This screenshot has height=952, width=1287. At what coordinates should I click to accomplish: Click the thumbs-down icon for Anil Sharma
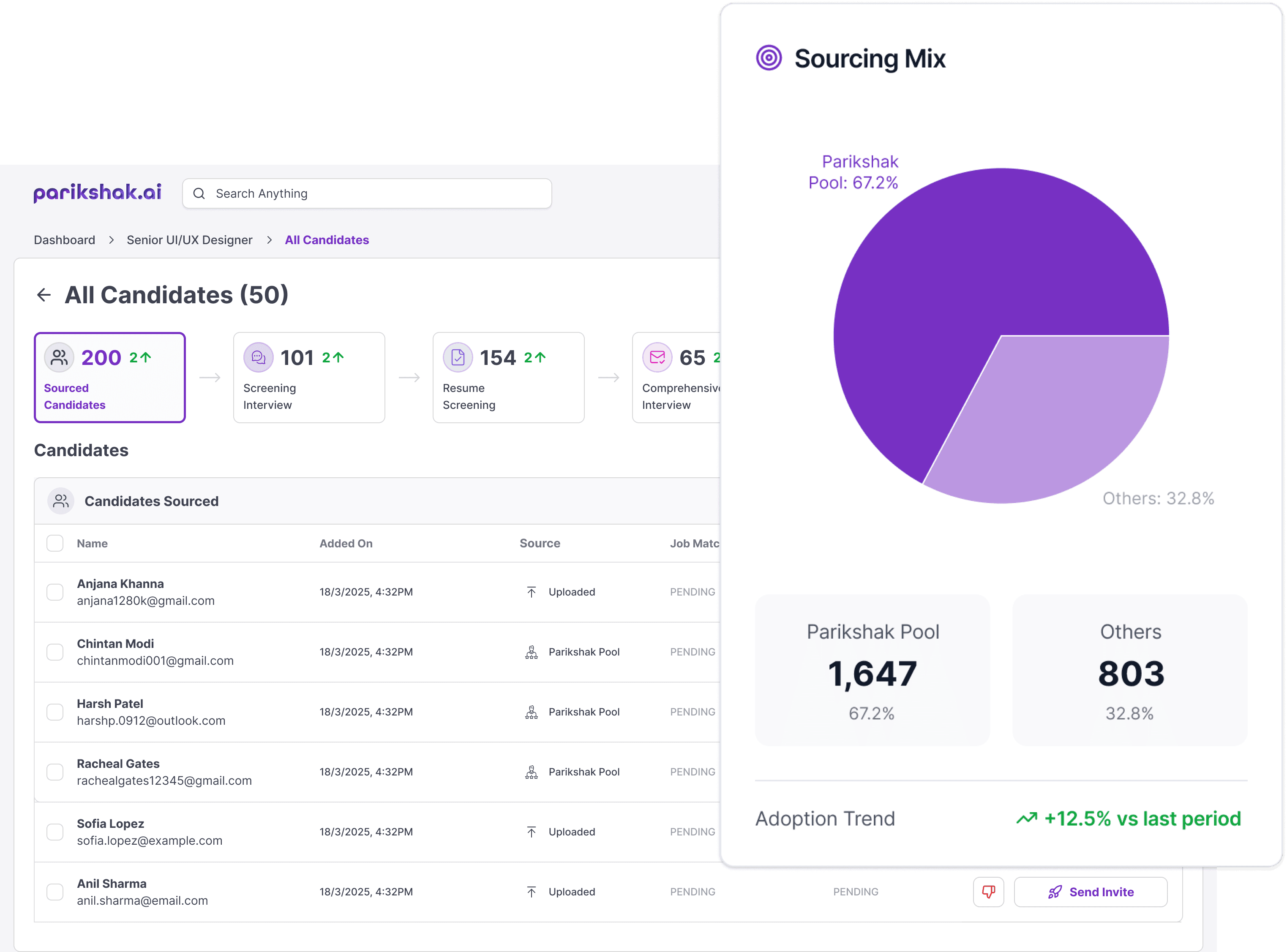point(988,892)
